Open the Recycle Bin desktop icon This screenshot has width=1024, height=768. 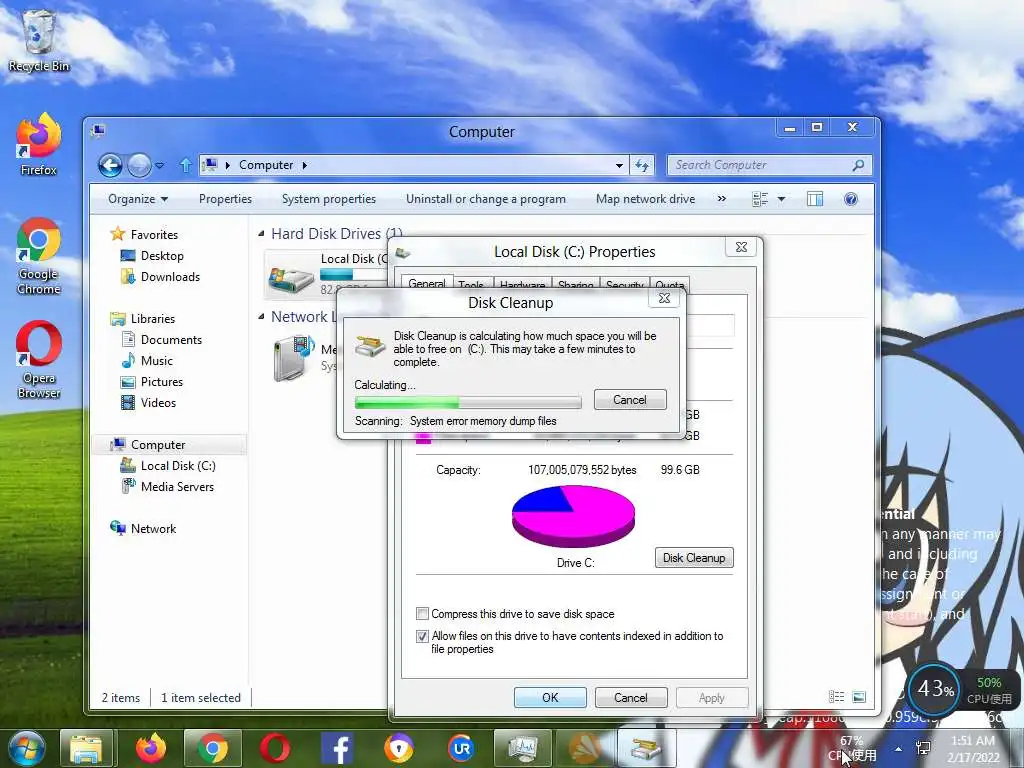(x=39, y=40)
